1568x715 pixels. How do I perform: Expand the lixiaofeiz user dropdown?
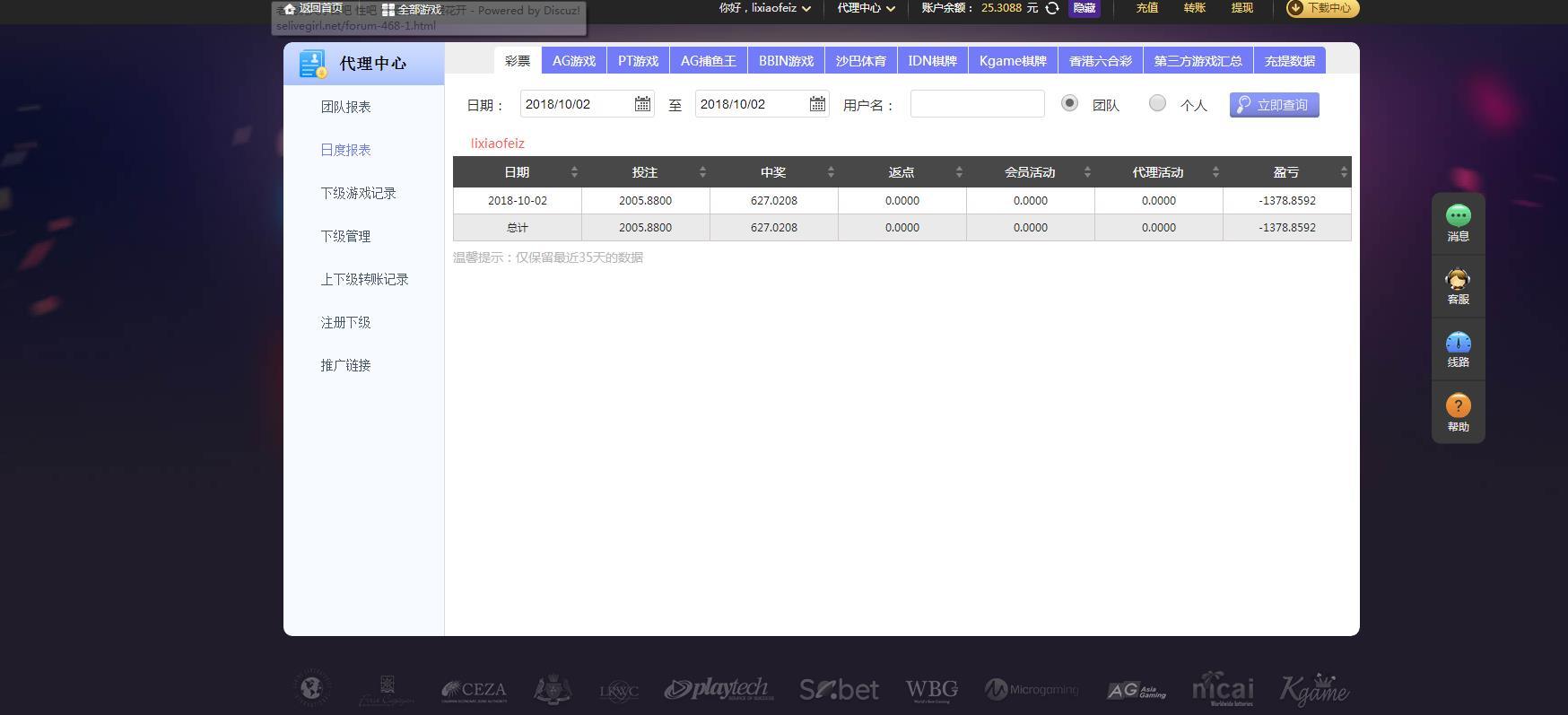point(806,9)
